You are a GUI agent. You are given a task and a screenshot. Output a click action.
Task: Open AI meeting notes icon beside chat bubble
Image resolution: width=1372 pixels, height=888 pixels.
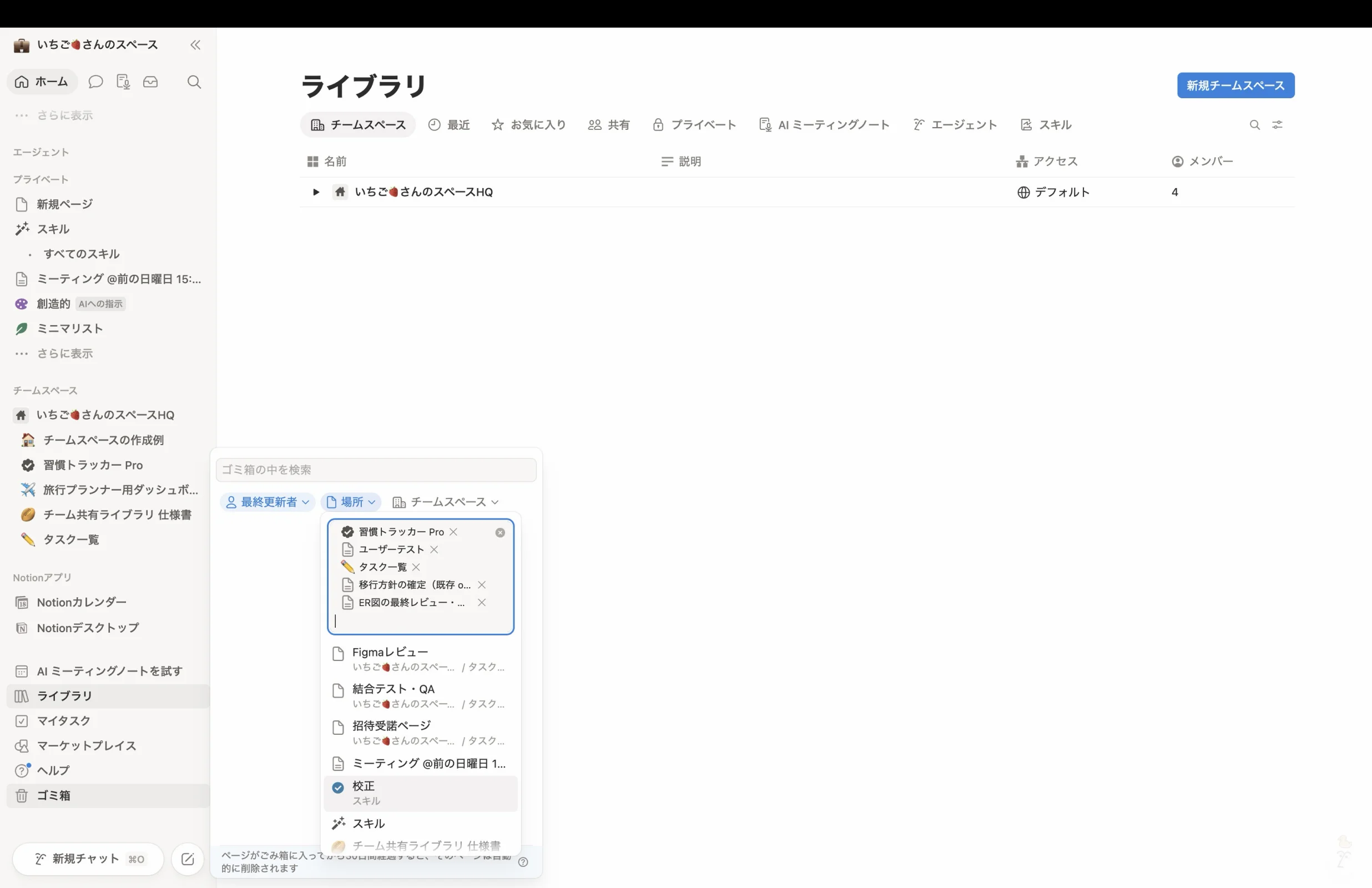(123, 82)
